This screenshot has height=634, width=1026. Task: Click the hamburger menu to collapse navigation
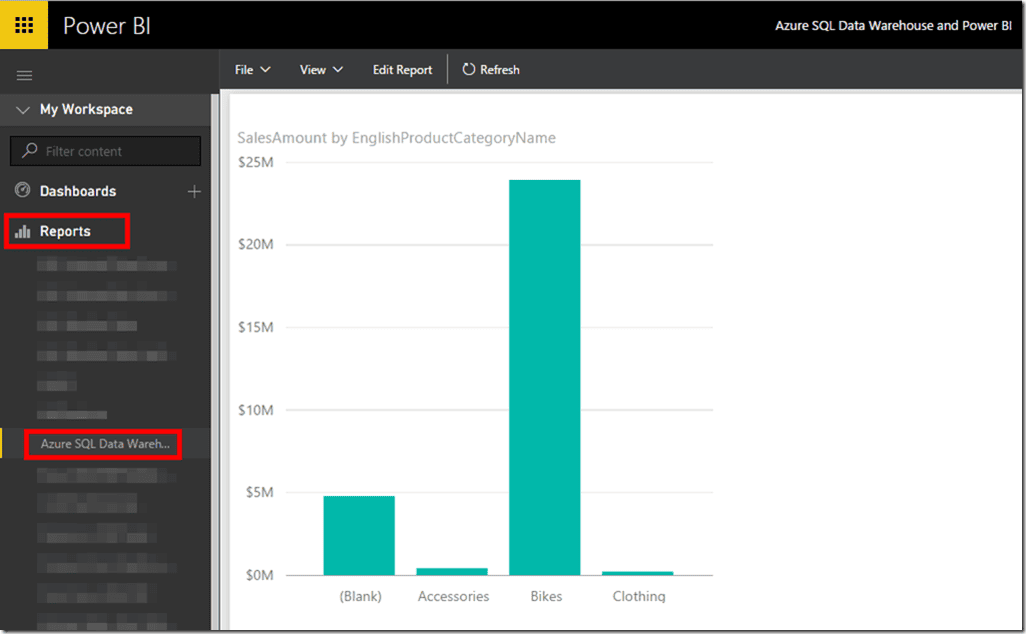(x=24, y=74)
